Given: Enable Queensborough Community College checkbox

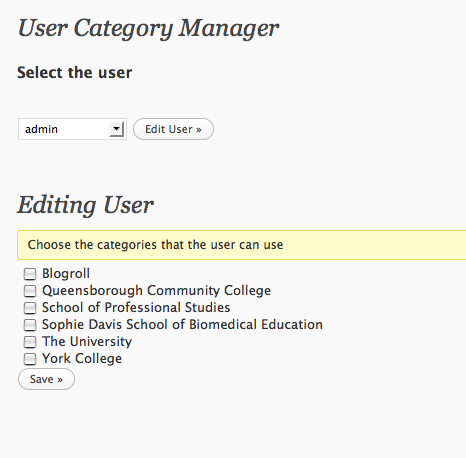Looking at the screenshot, I should tap(30, 291).
